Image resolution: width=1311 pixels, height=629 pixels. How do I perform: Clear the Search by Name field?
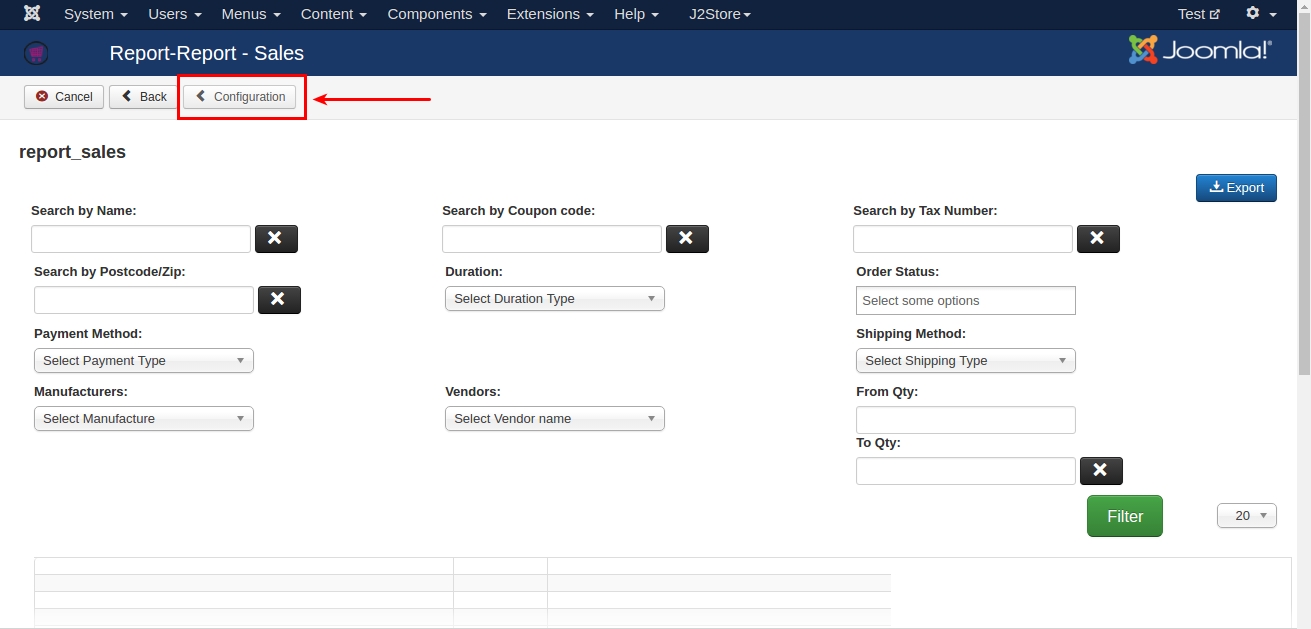tap(276, 239)
